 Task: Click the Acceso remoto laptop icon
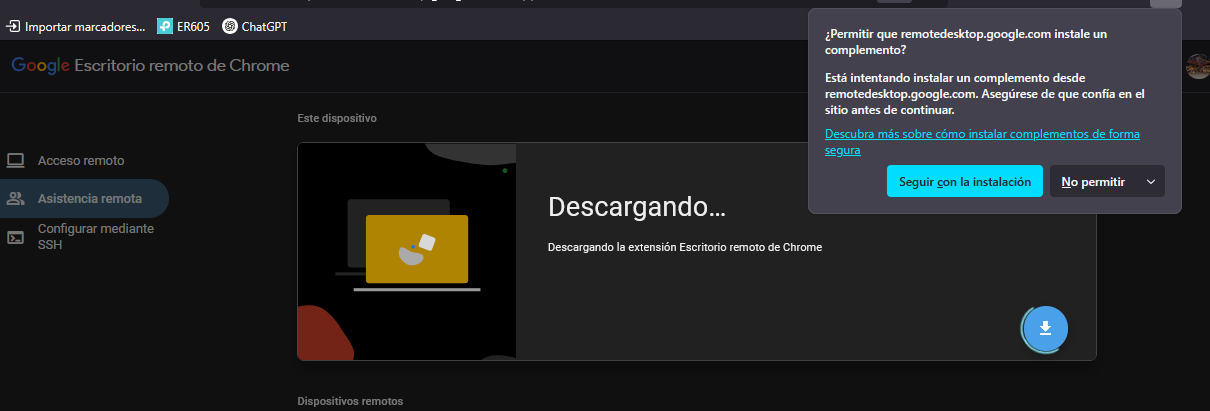[x=15, y=160]
